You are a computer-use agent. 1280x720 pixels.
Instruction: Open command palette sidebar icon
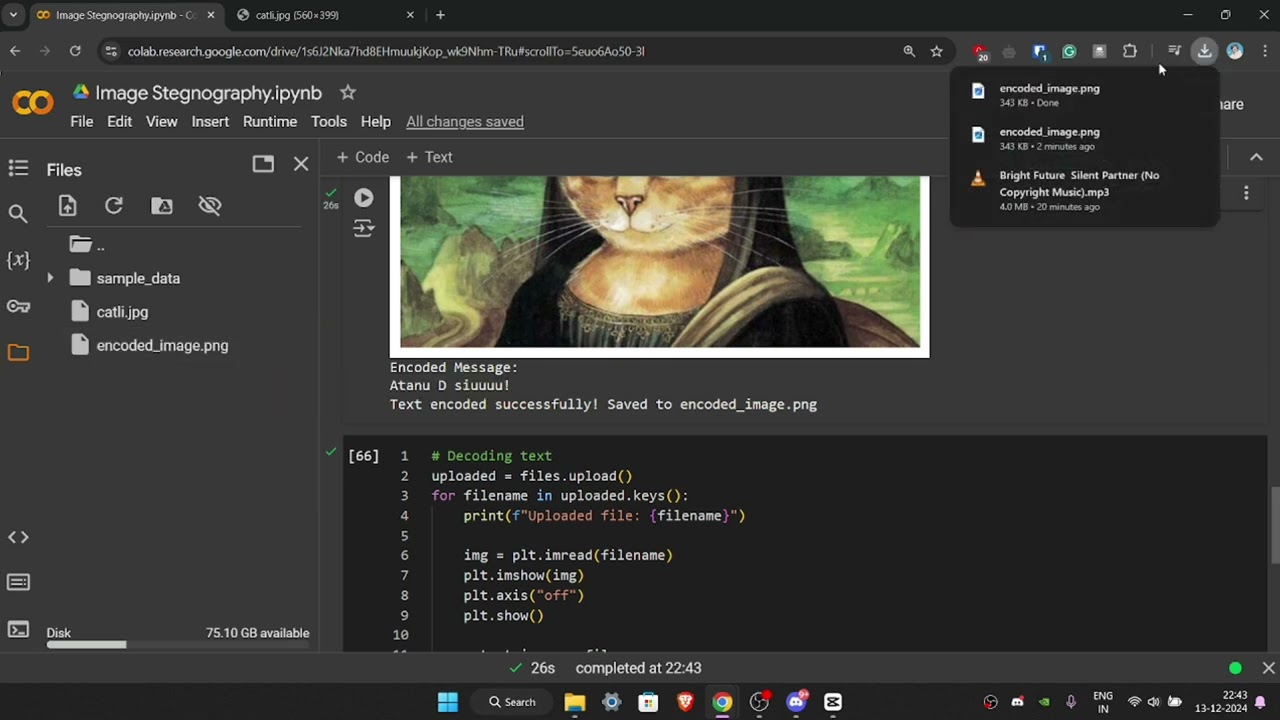18,582
